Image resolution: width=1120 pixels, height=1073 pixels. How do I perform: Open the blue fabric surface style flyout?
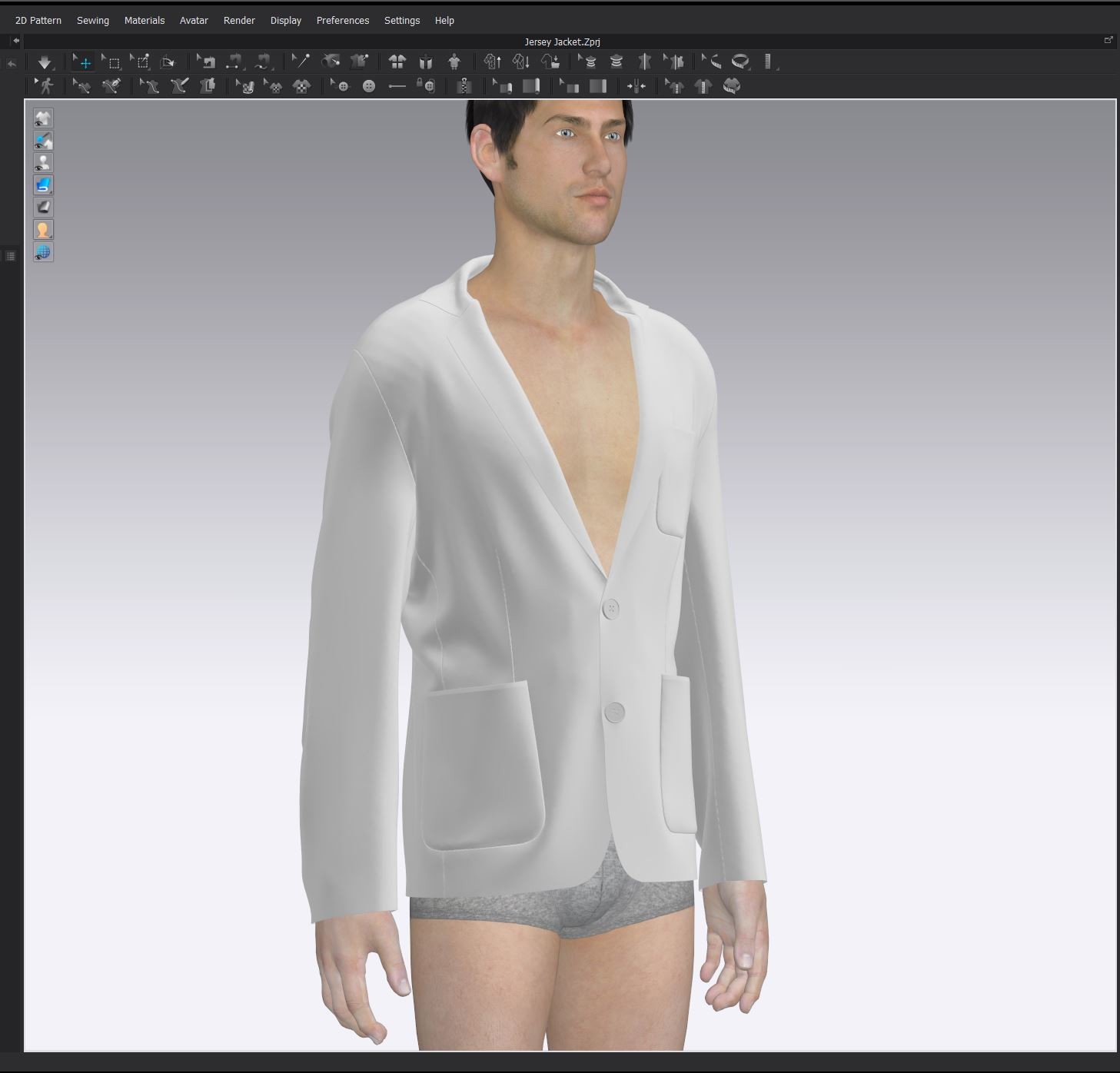click(43, 184)
